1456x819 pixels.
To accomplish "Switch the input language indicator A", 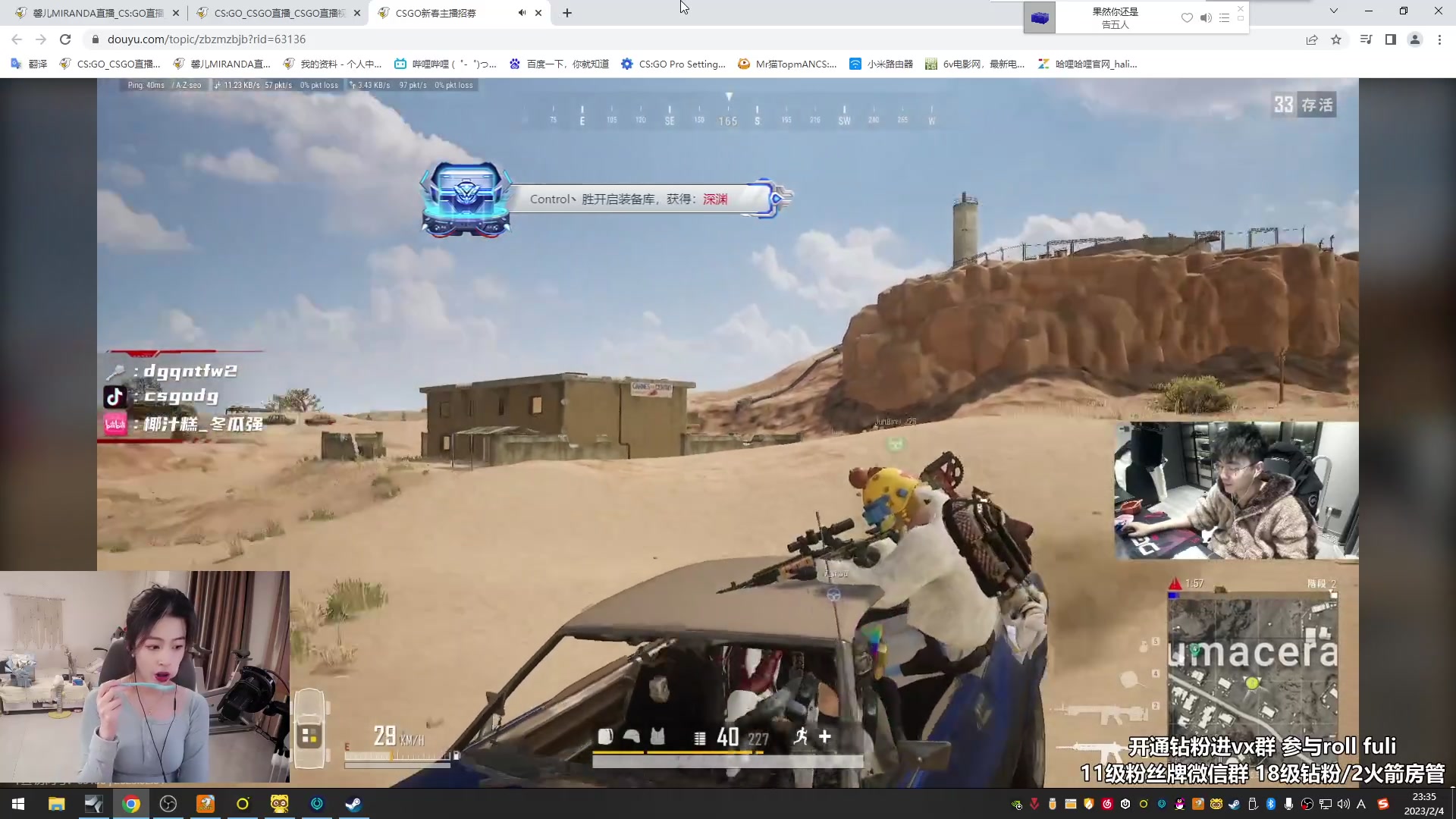I will click(x=1361, y=804).
